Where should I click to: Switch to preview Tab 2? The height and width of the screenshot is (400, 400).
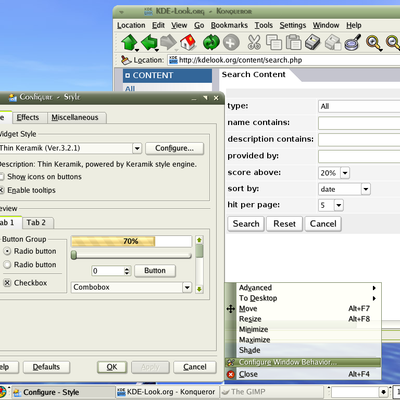[x=36, y=223]
